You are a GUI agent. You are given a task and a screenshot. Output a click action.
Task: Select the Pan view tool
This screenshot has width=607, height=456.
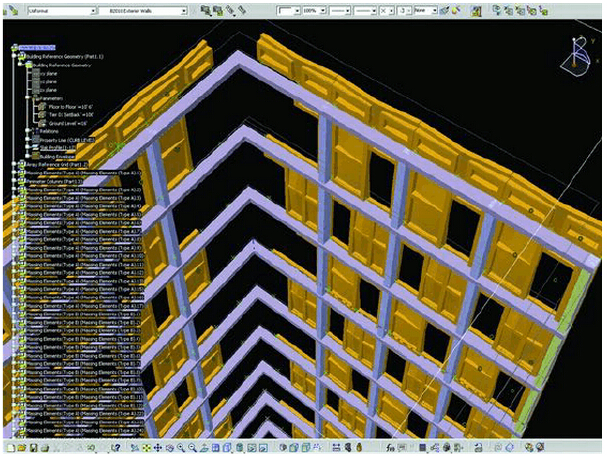coord(157,447)
